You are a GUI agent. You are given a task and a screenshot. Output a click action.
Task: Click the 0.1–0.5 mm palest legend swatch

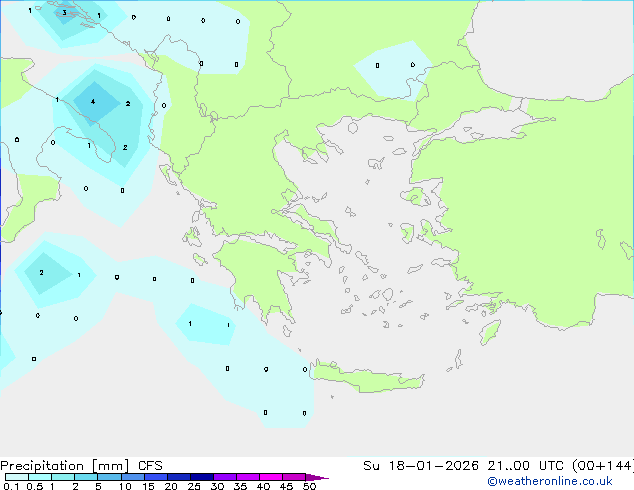(17, 477)
